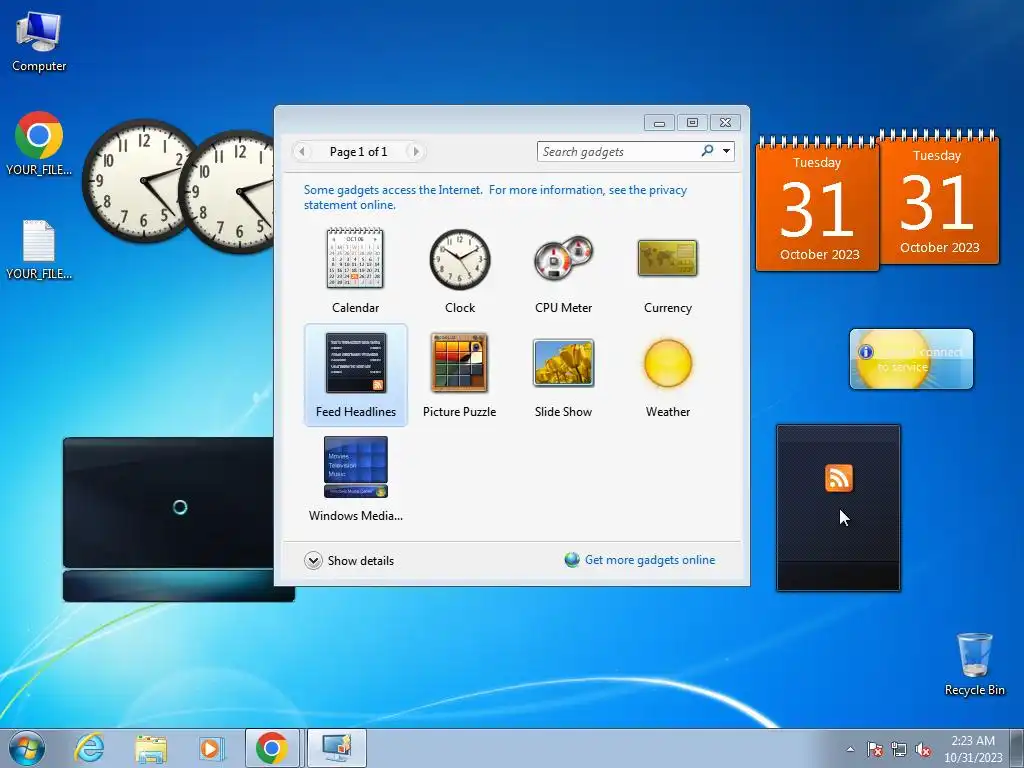Image resolution: width=1024 pixels, height=768 pixels.
Task: Open Internet Explorer from taskbar
Action: tap(89, 748)
